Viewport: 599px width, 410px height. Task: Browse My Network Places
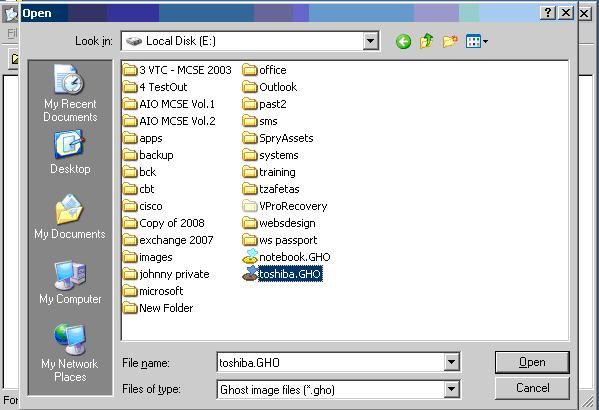tap(70, 353)
